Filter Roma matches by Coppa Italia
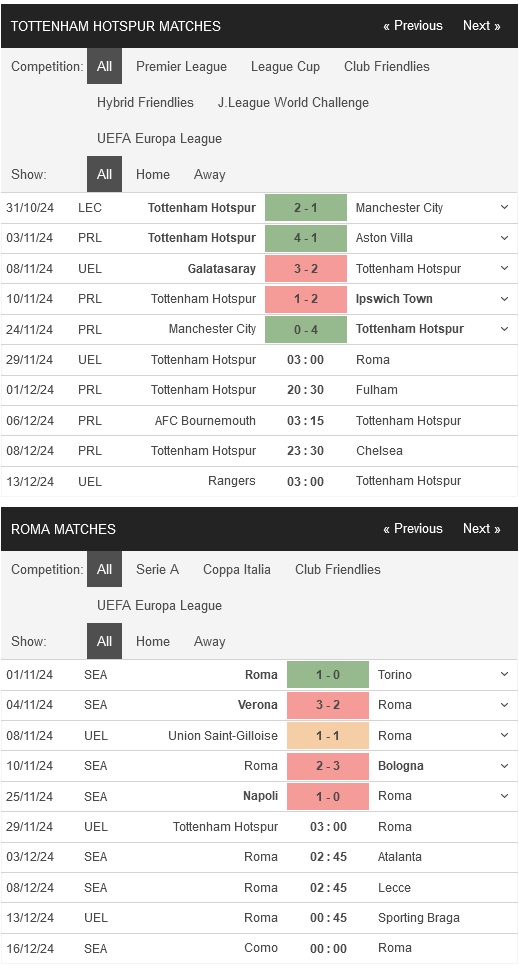Screen dimensions: 519x971 pos(237,569)
